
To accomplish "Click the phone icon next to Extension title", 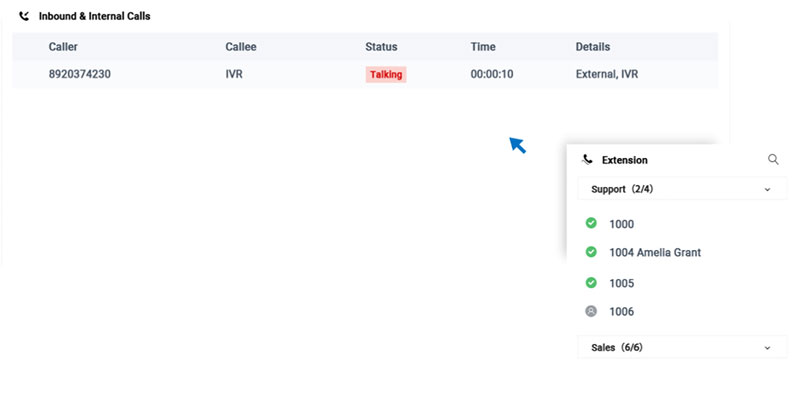I will pyautogui.click(x=587, y=160).
